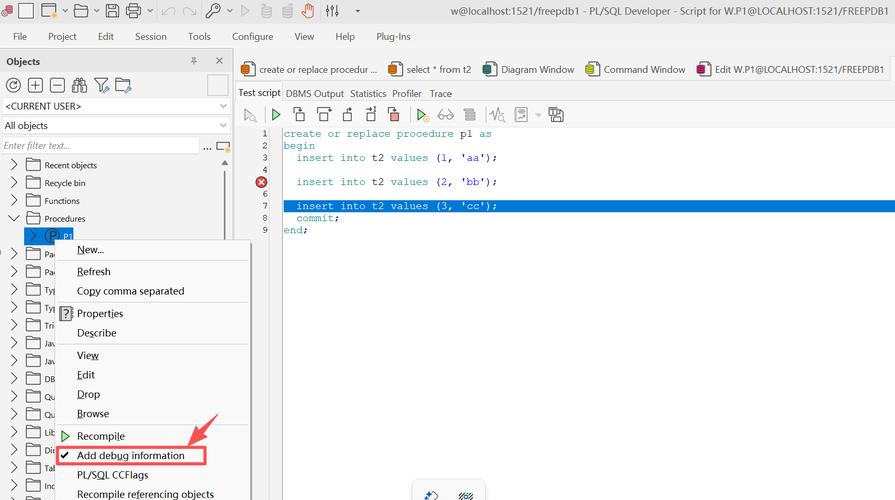Click the glasses watch icon in debug toolbar
This screenshot has height=500, width=895.
click(445, 115)
